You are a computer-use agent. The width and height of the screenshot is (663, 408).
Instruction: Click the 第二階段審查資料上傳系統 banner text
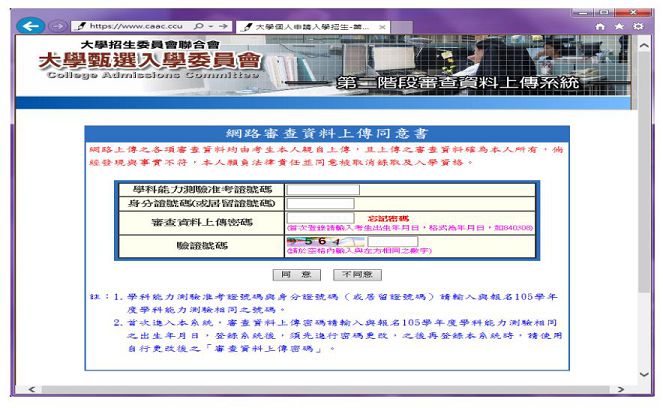click(458, 82)
